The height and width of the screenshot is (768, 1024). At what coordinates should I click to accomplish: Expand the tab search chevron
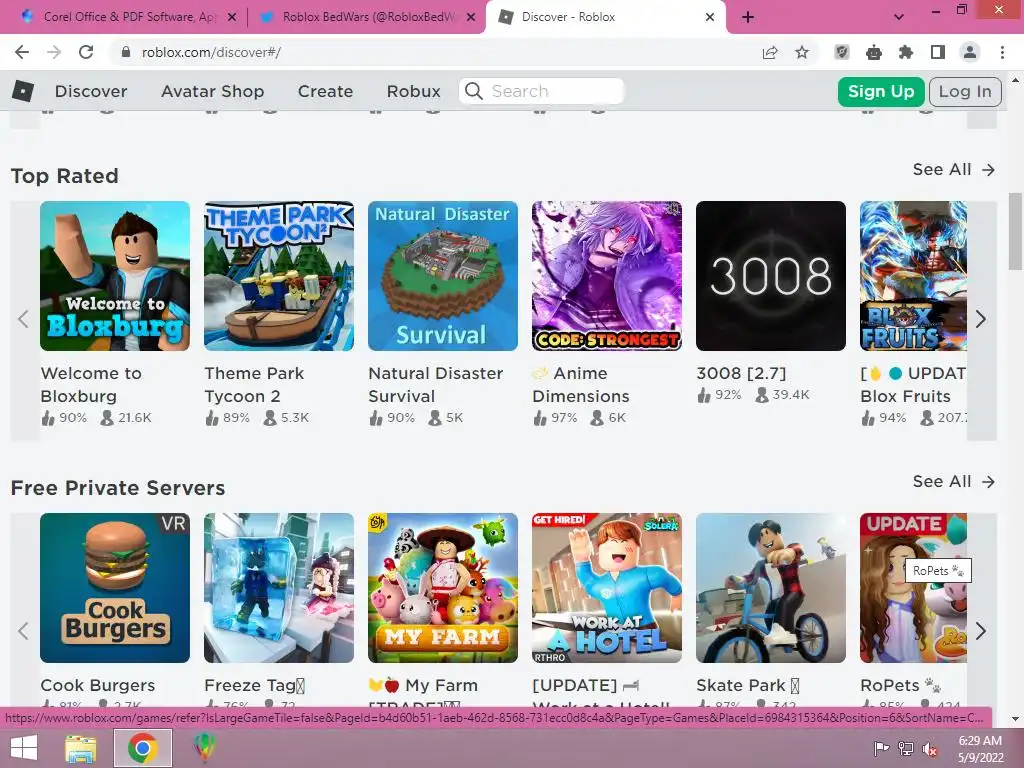coord(899,17)
